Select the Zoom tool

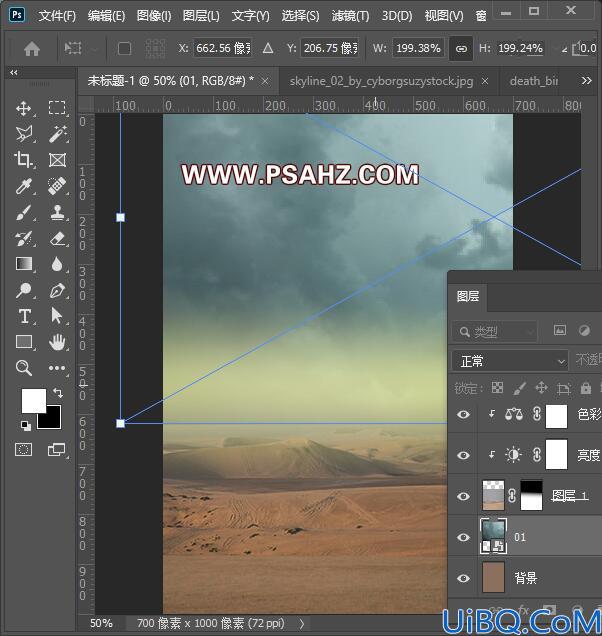pos(24,368)
